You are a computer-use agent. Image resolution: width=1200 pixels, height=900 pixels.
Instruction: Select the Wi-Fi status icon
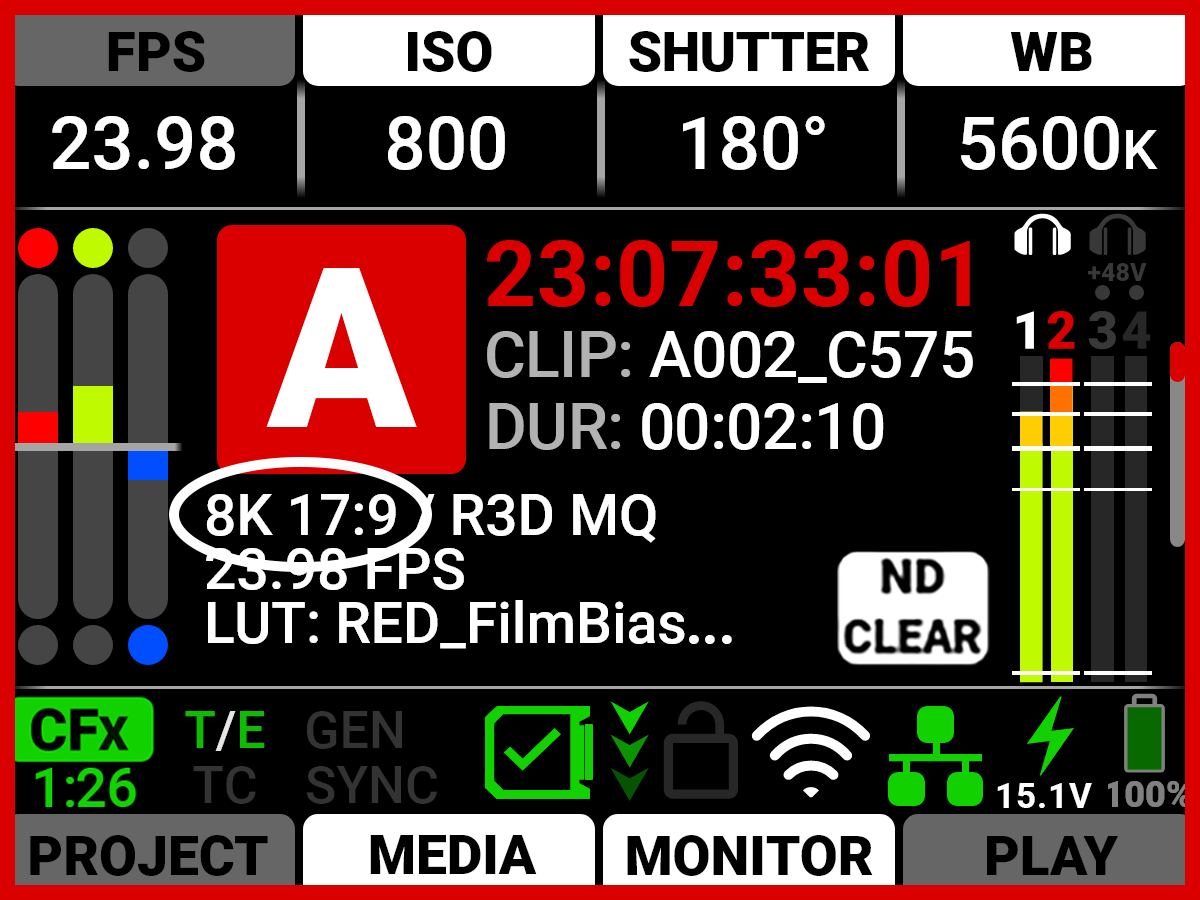click(x=811, y=753)
